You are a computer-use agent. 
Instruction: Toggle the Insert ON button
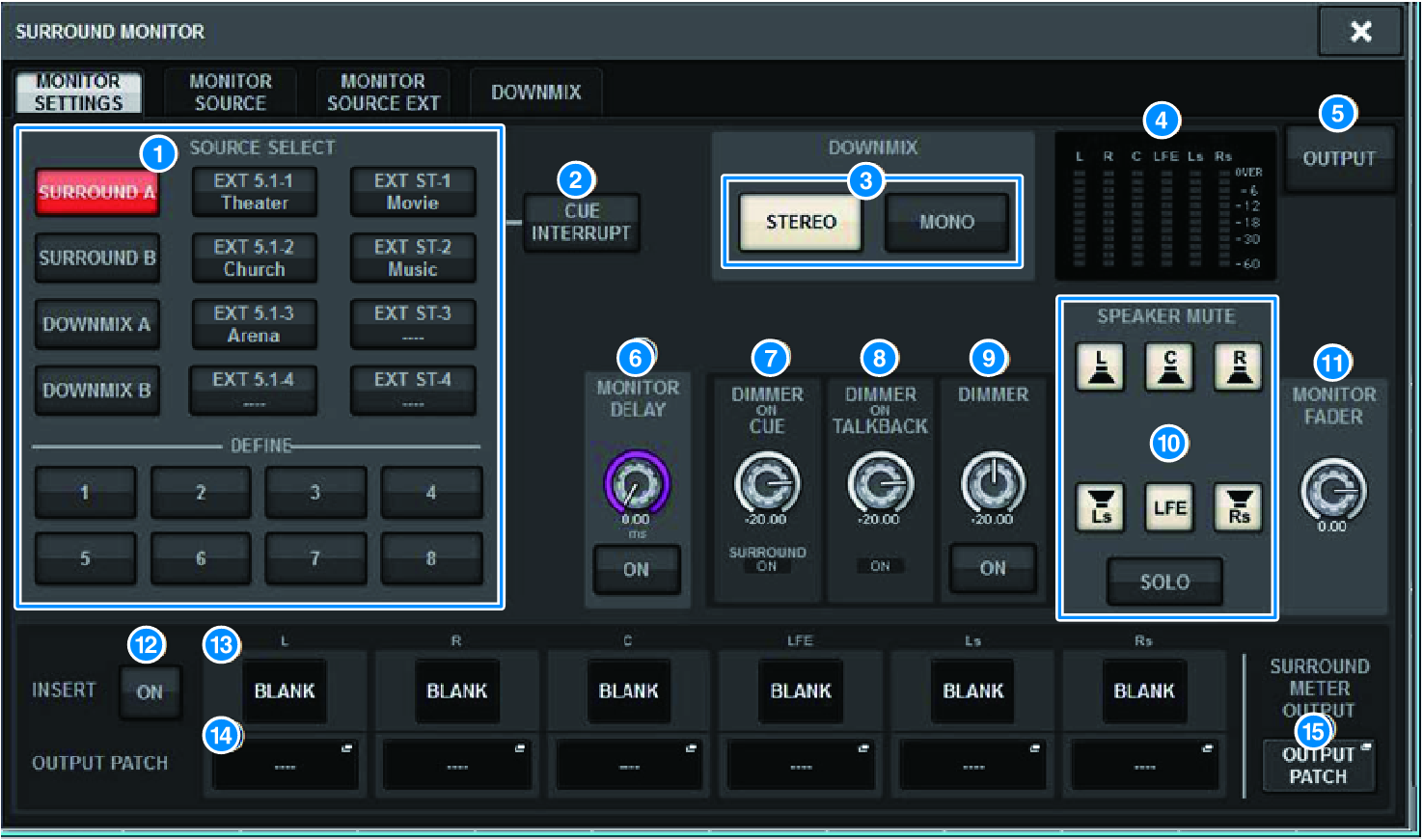pos(150,691)
